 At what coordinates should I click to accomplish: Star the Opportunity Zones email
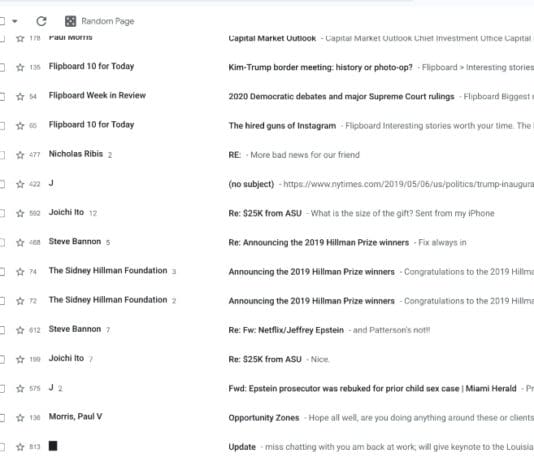point(20,418)
